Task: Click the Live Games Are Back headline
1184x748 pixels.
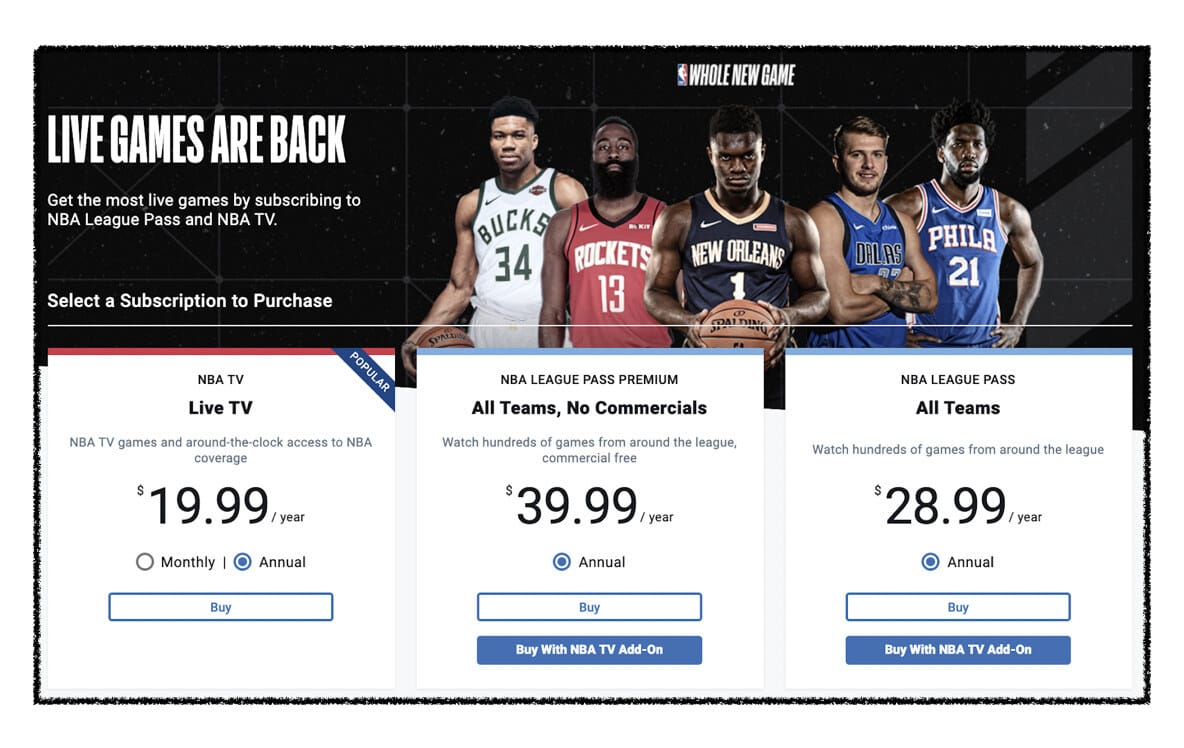Action: click(x=196, y=140)
